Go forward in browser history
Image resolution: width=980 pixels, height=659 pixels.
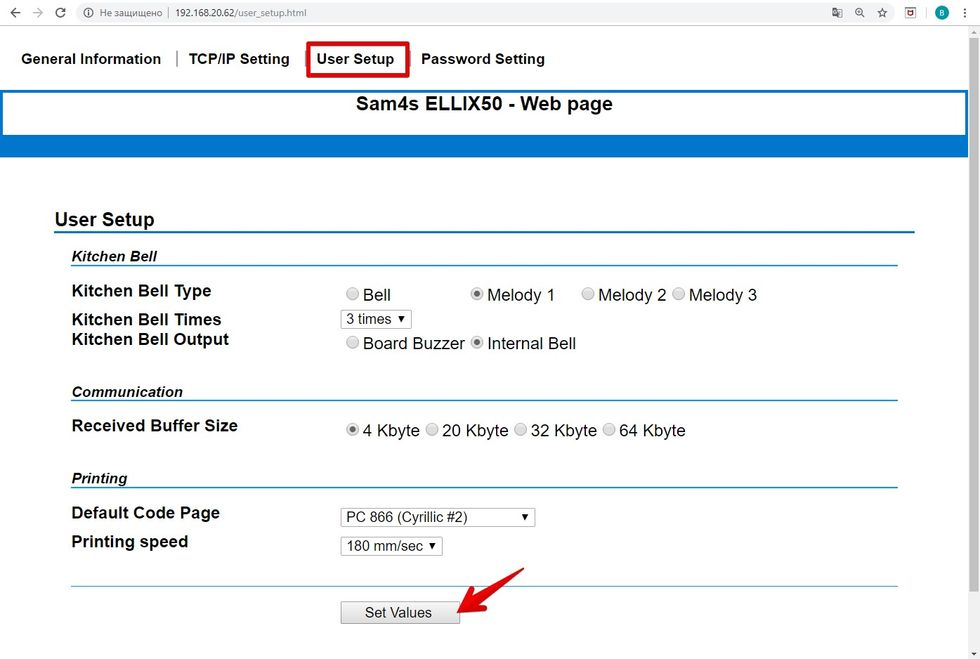pyautogui.click(x=38, y=13)
